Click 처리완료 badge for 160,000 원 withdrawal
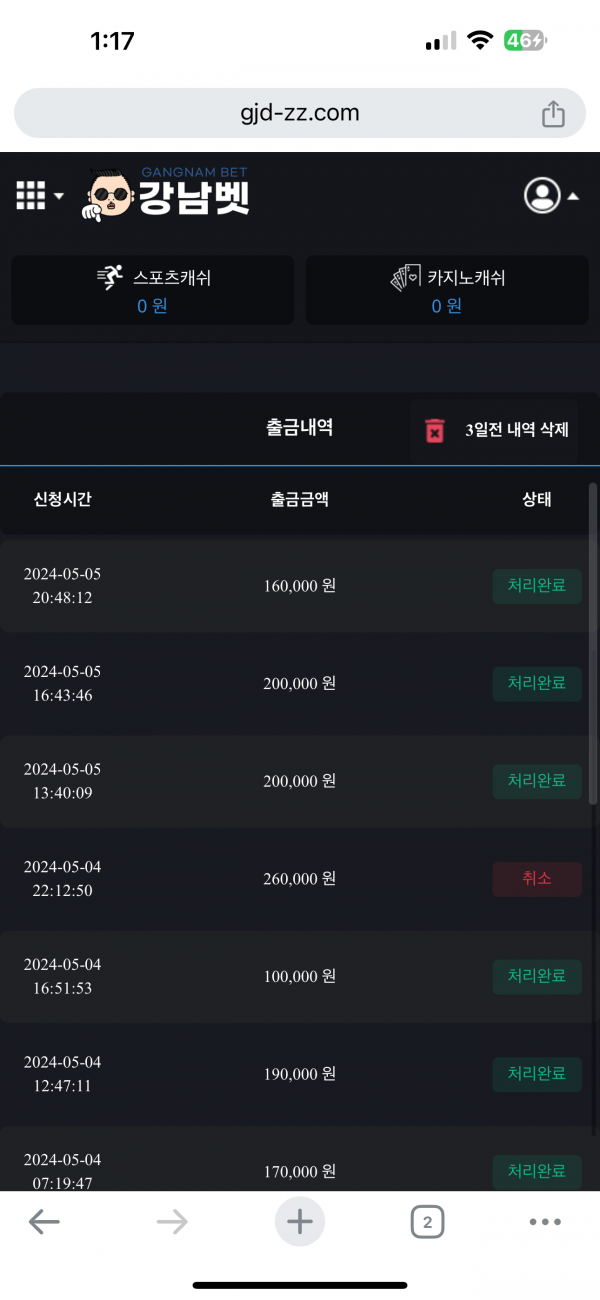 pyautogui.click(x=537, y=586)
